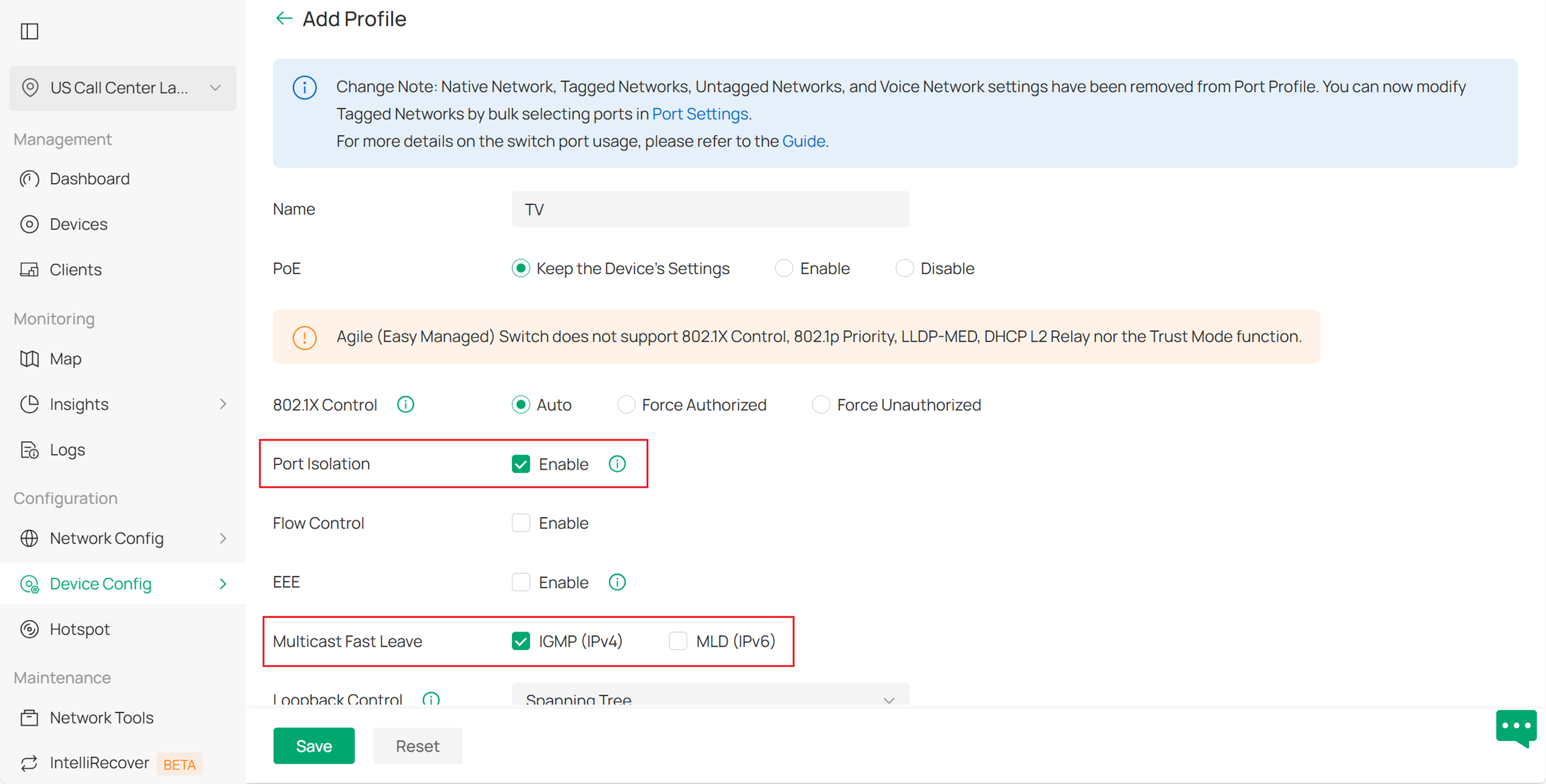Expand the Insights menu

tap(79, 404)
